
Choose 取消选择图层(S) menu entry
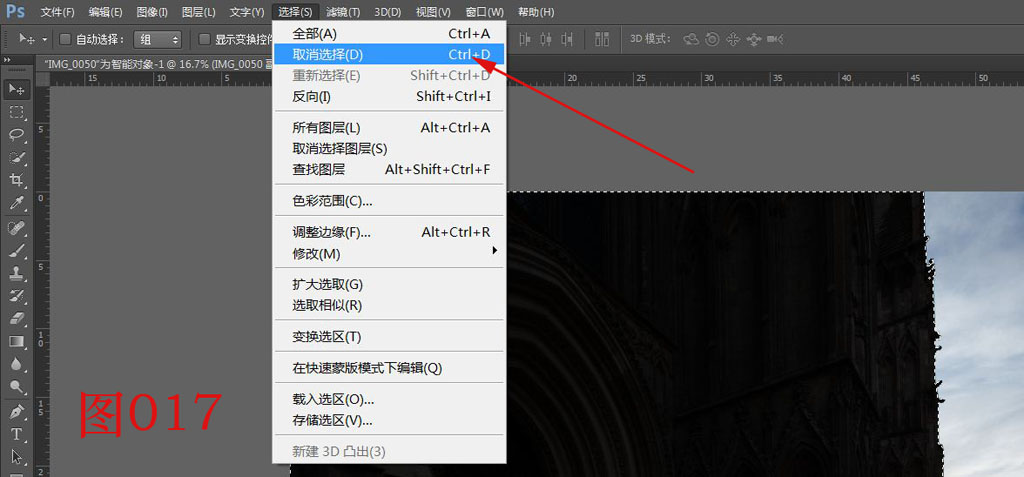point(389,149)
